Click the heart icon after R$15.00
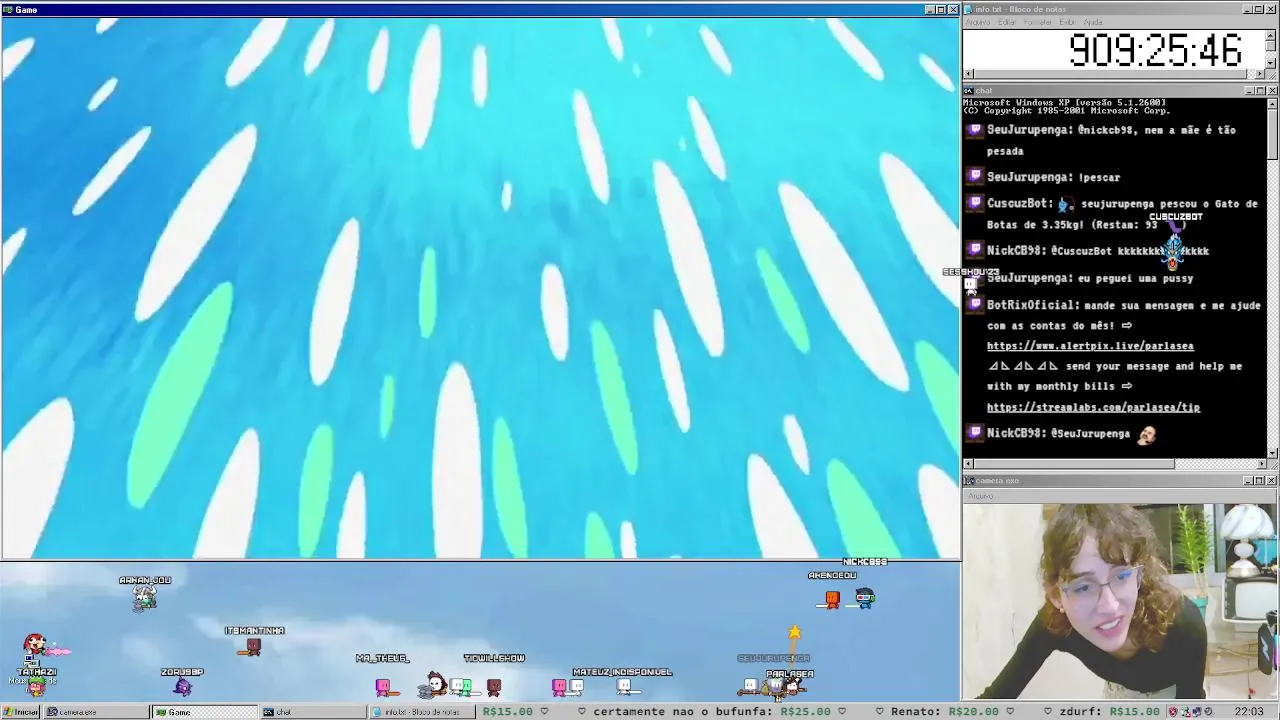This screenshot has height=720, width=1280. 544,712
